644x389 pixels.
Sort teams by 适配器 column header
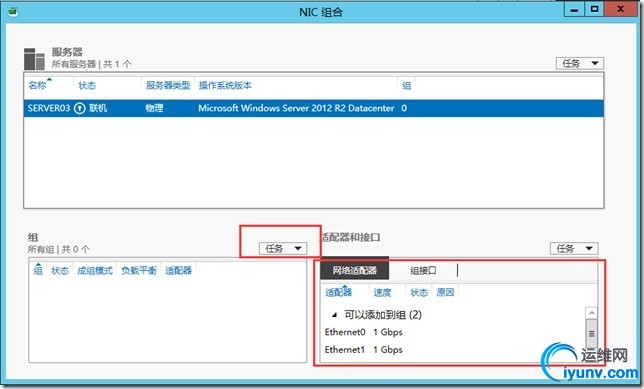pyautogui.click(x=179, y=270)
